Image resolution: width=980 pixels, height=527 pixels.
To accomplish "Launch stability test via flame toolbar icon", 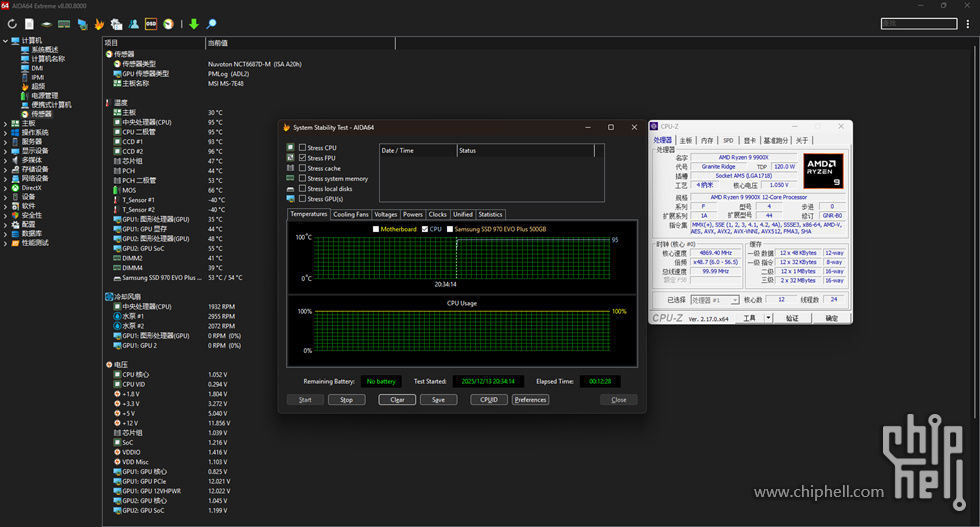I will (x=99, y=24).
